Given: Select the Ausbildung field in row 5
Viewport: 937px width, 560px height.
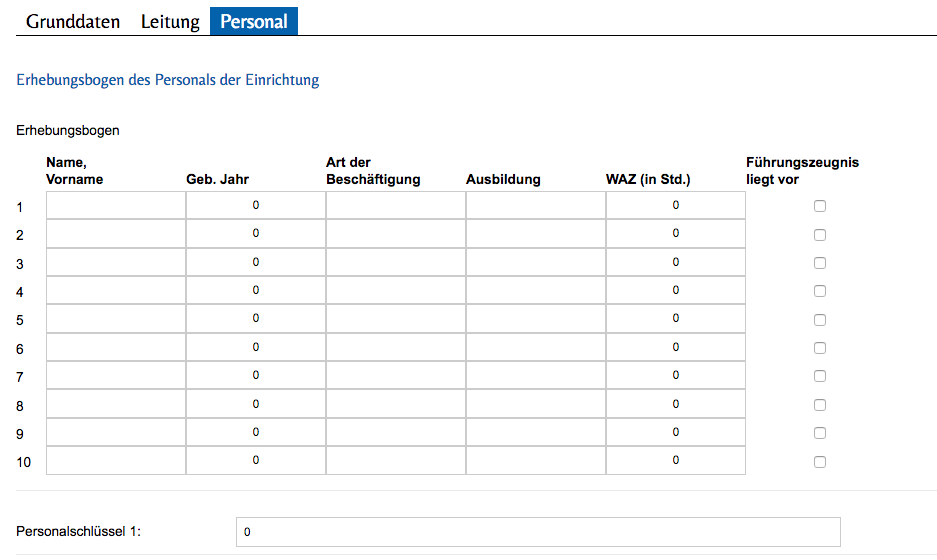Looking at the screenshot, I should click(536, 319).
